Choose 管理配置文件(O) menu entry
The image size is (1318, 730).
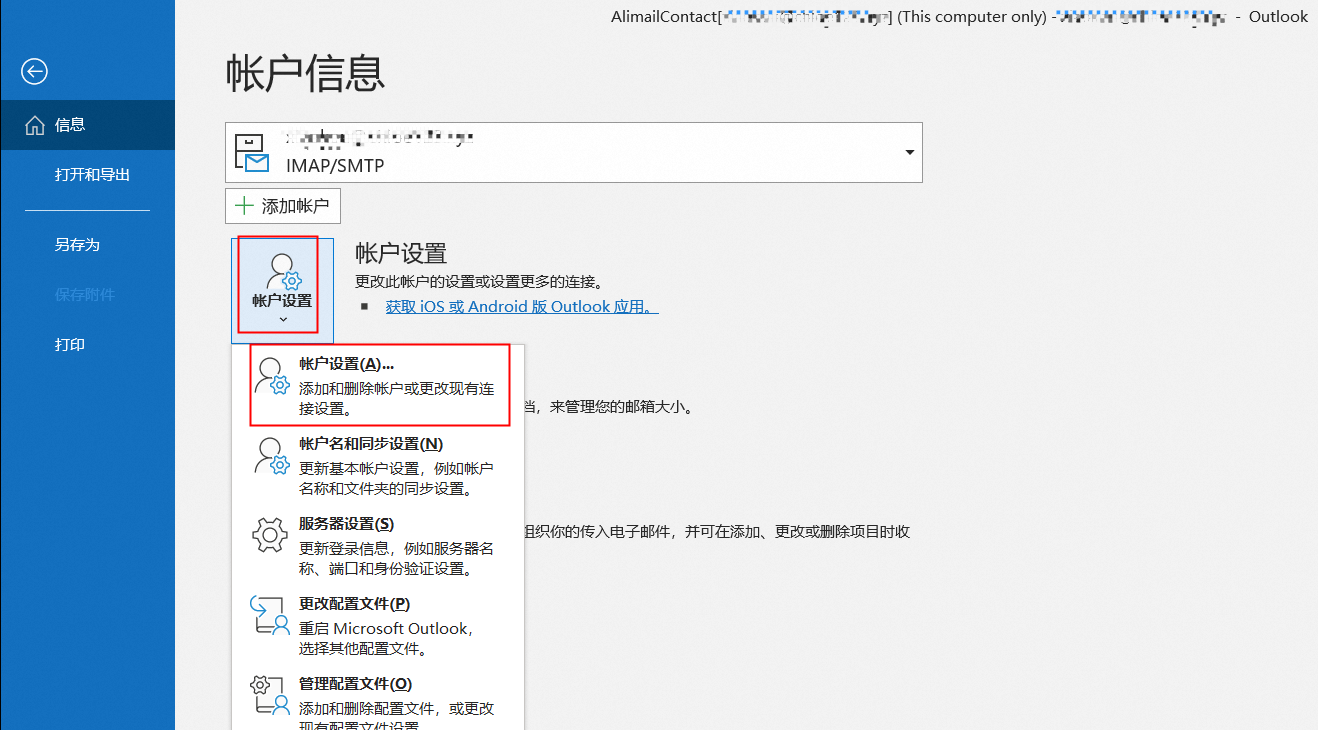click(378, 700)
